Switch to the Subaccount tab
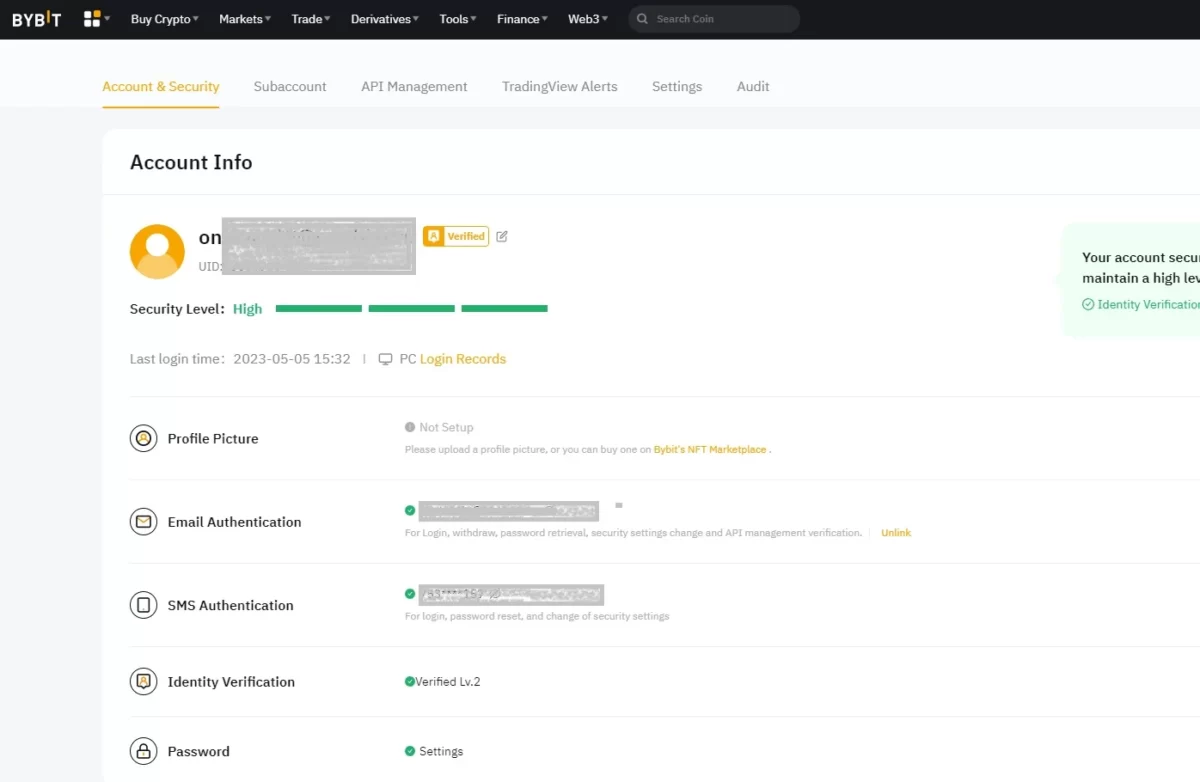Image resolution: width=1200 pixels, height=782 pixels. [290, 87]
